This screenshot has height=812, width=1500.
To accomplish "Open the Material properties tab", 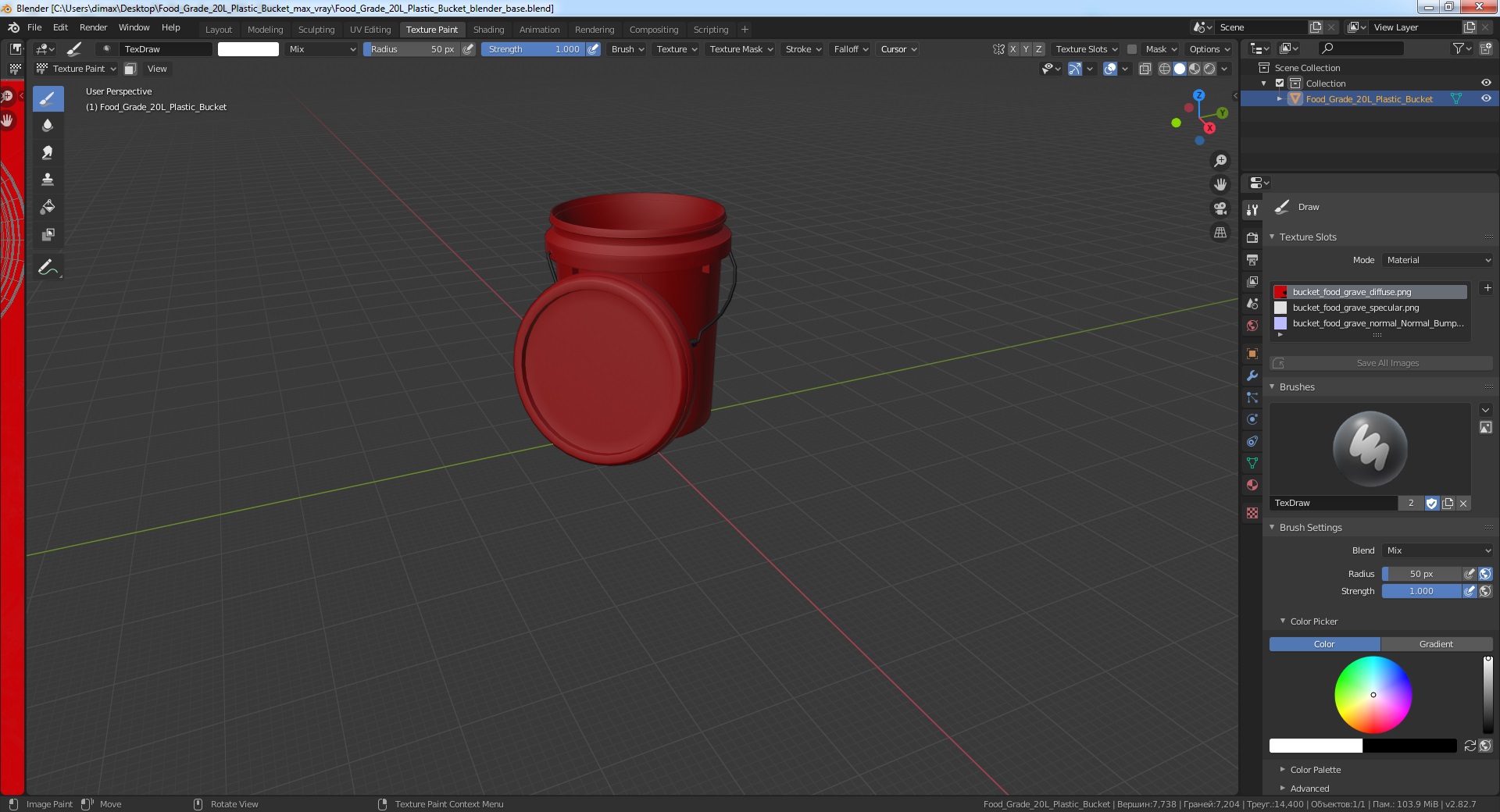I will (1252, 485).
